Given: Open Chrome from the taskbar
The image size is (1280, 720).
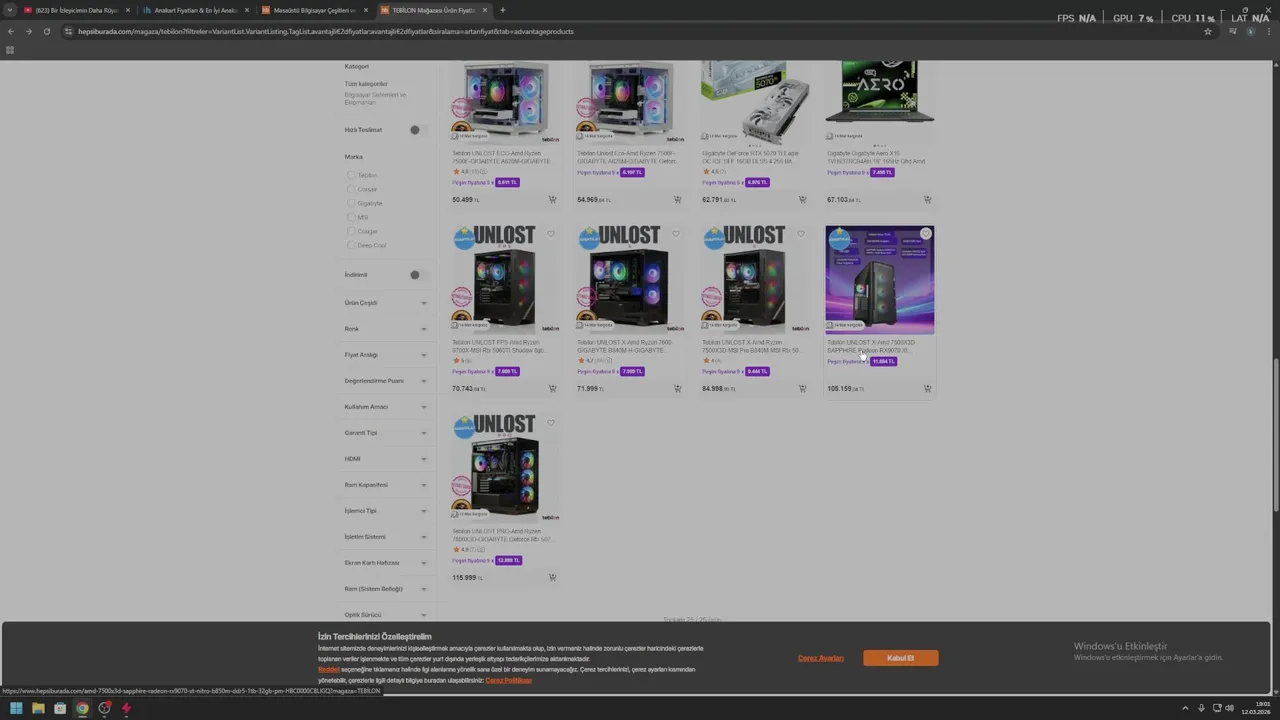Looking at the screenshot, I should 82,708.
